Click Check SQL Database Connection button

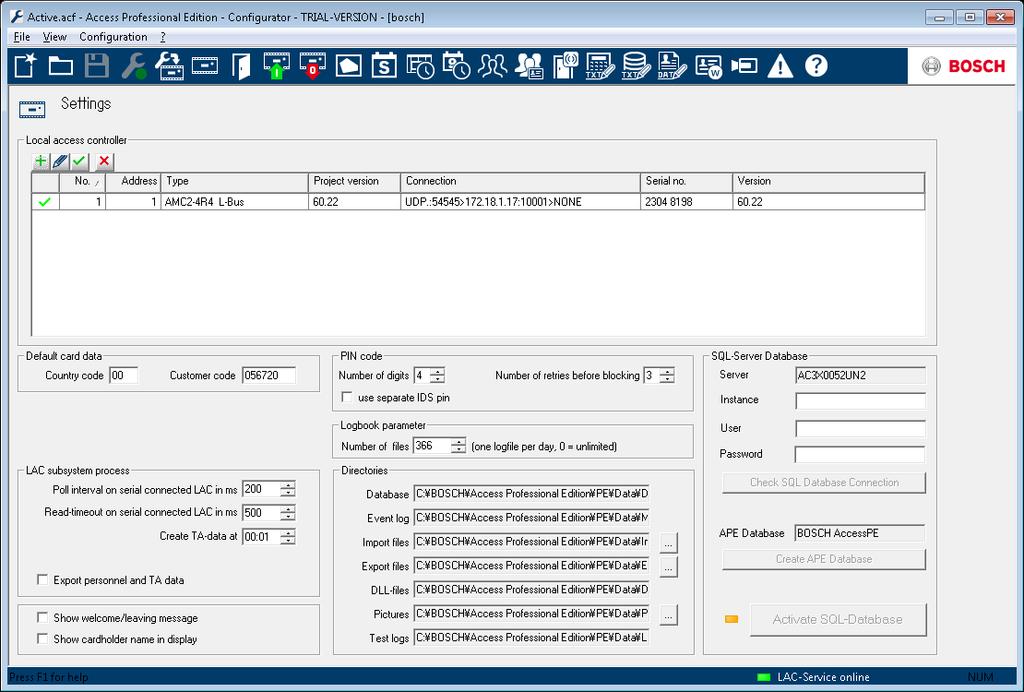tap(824, 482)
